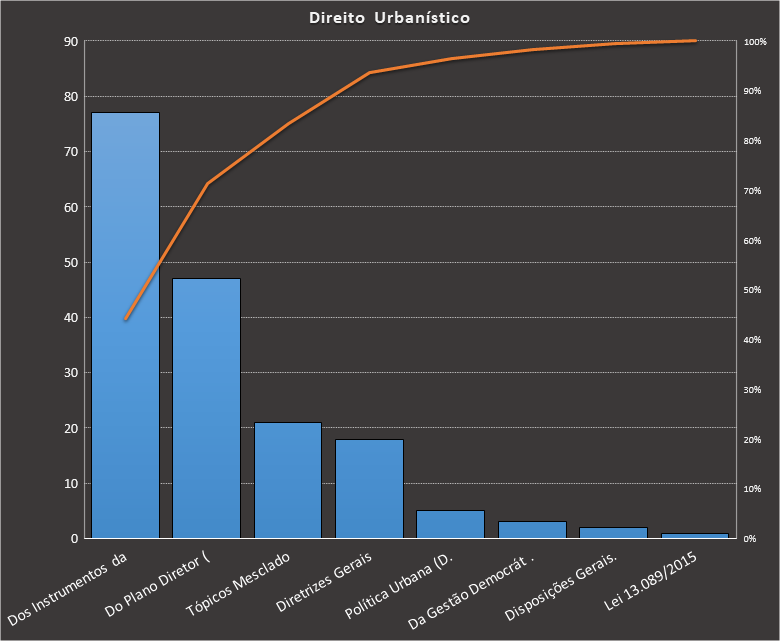
Task: Click the shortest bar, Lei 13.089/2015
Action: pos(694,536)
